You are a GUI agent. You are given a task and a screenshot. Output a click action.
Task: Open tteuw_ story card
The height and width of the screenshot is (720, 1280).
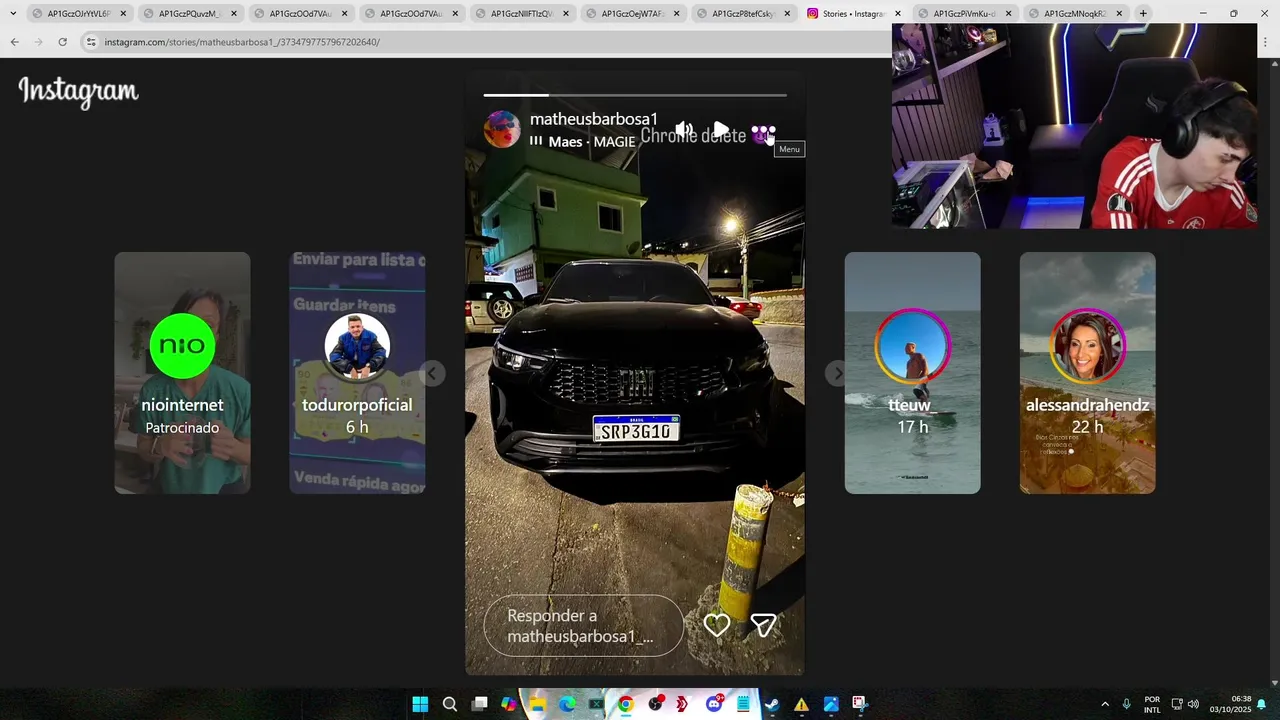[x=912, y=373]
